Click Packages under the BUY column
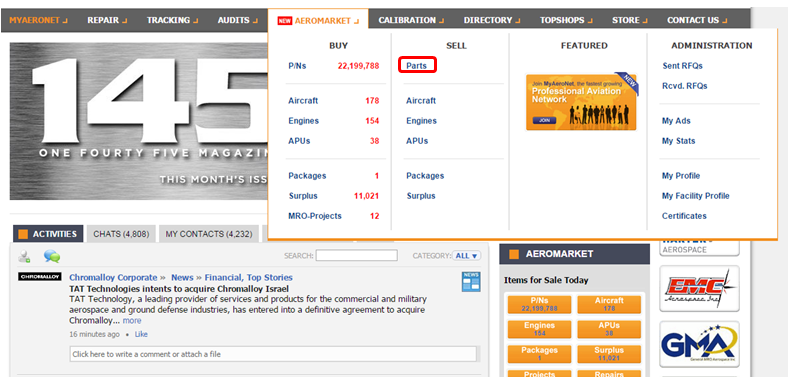Image resolution: width=800 pixels, height=384 pixels. [x=307, y=176]
